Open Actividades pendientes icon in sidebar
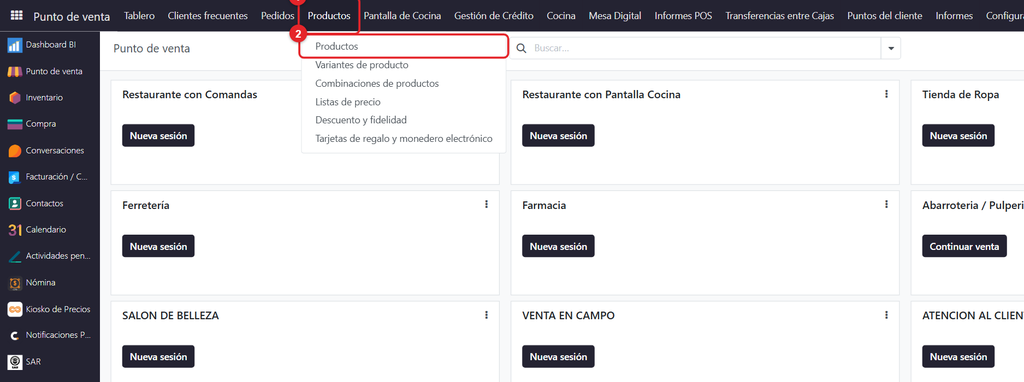 (15, 256)
